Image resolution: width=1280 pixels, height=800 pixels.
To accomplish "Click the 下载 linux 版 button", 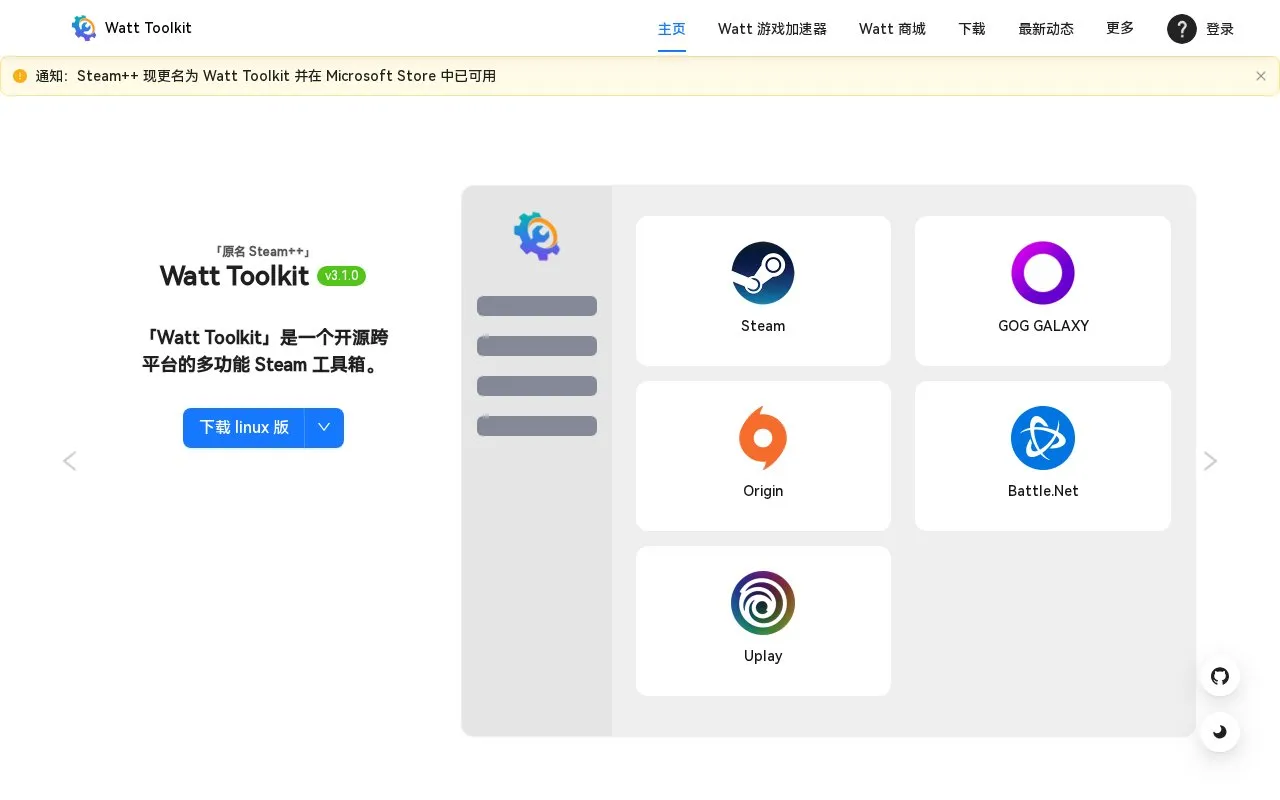I will [x=244, y=428].
